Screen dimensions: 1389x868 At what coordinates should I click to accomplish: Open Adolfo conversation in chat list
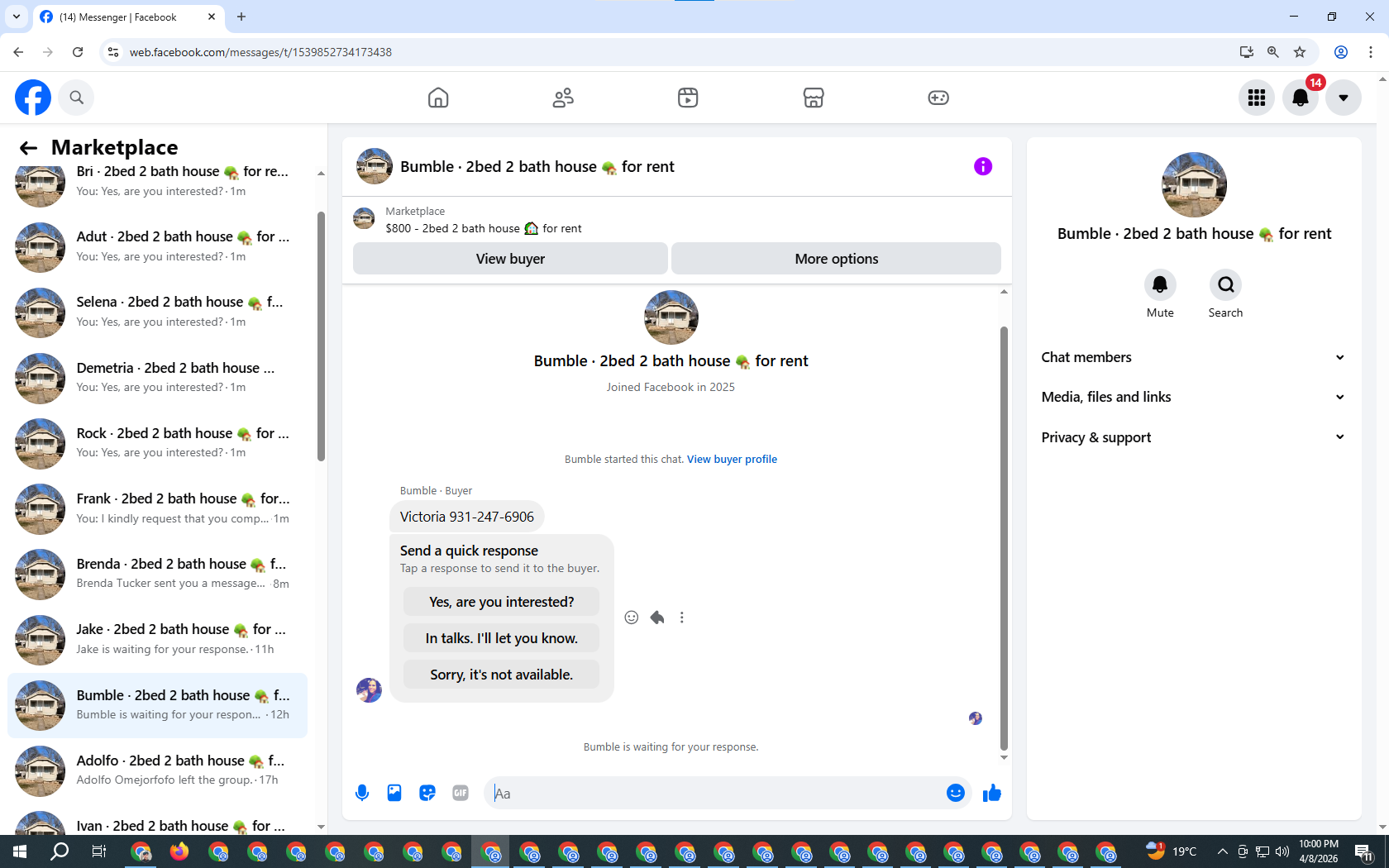pyautogui.click(x=157, y=770)
